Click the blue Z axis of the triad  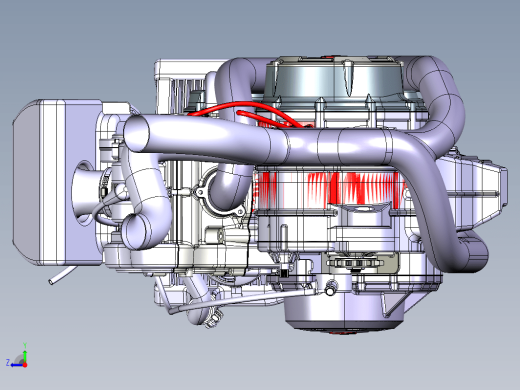click(16, 365)
